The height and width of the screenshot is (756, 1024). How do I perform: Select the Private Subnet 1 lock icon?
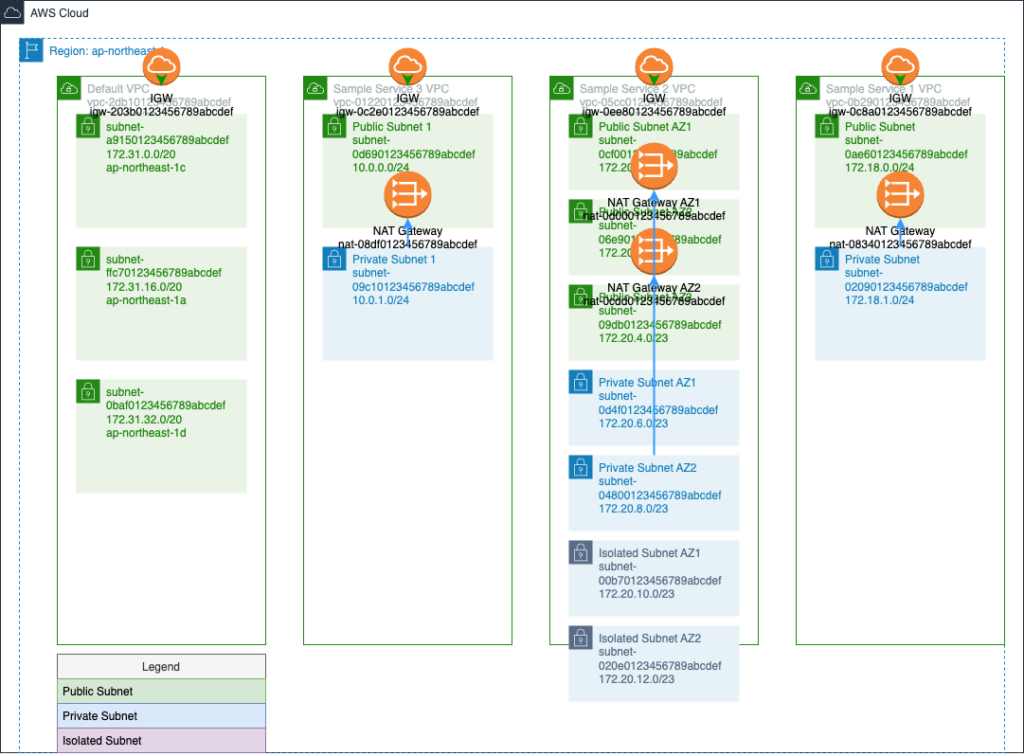pyautogui.click(x=334, y=259)
